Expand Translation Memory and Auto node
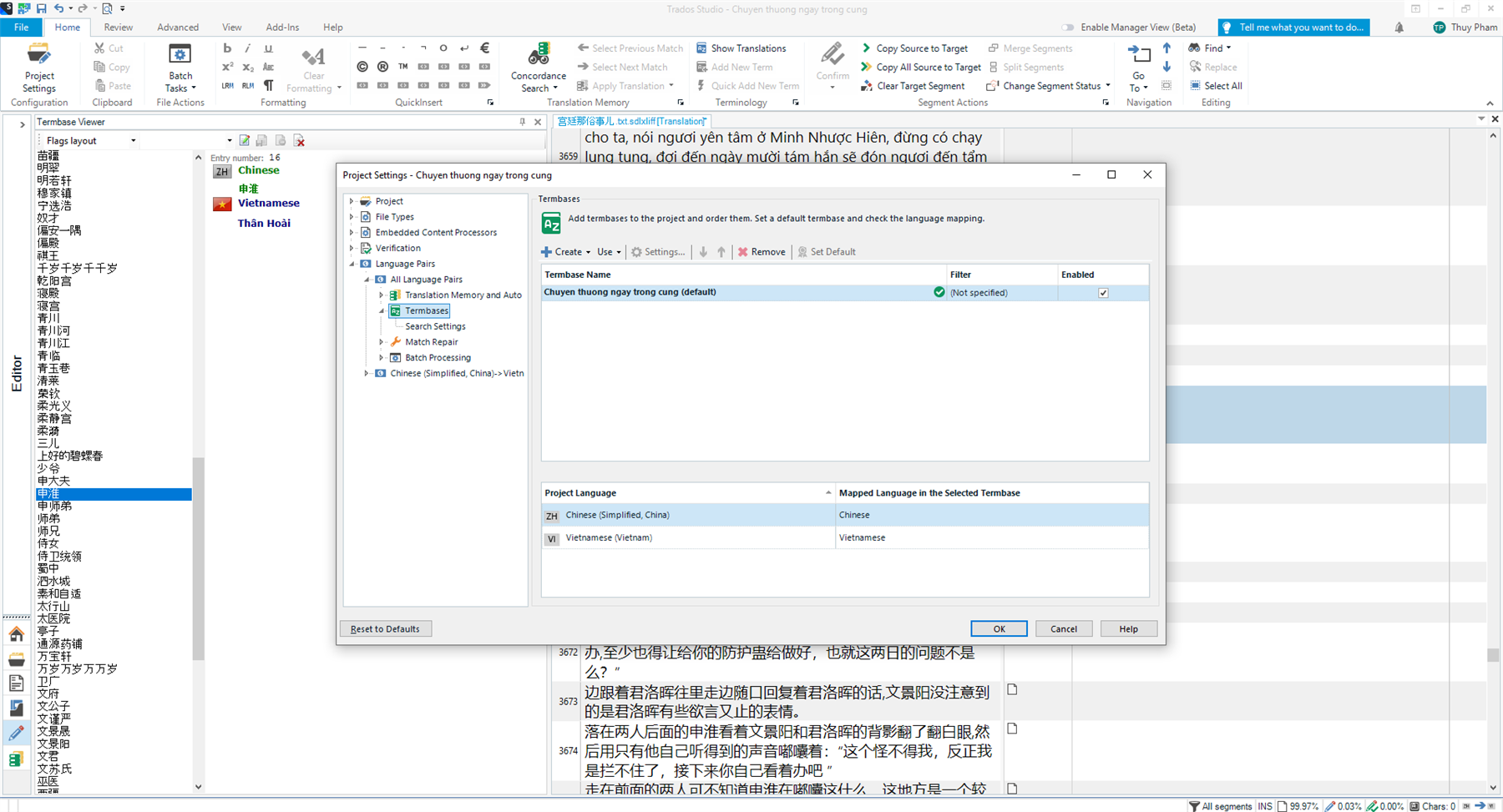Image resolution: width=1503 pixels, height=812 pixels. [x=382, y=295]
